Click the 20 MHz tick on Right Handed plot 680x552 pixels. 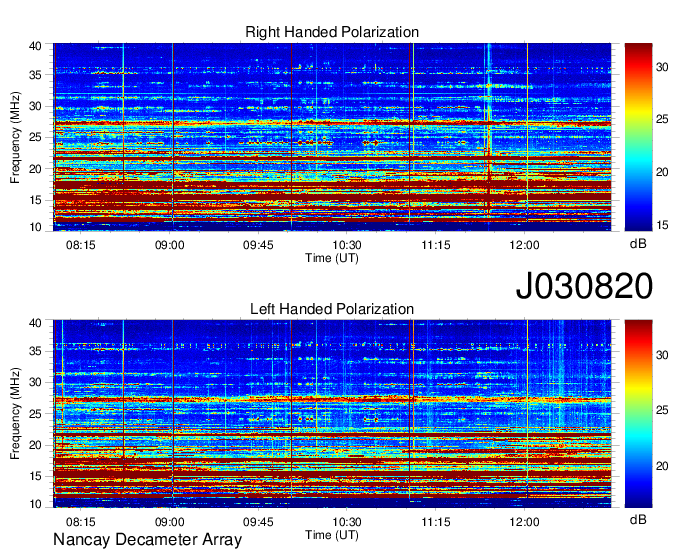pos(35,169)
